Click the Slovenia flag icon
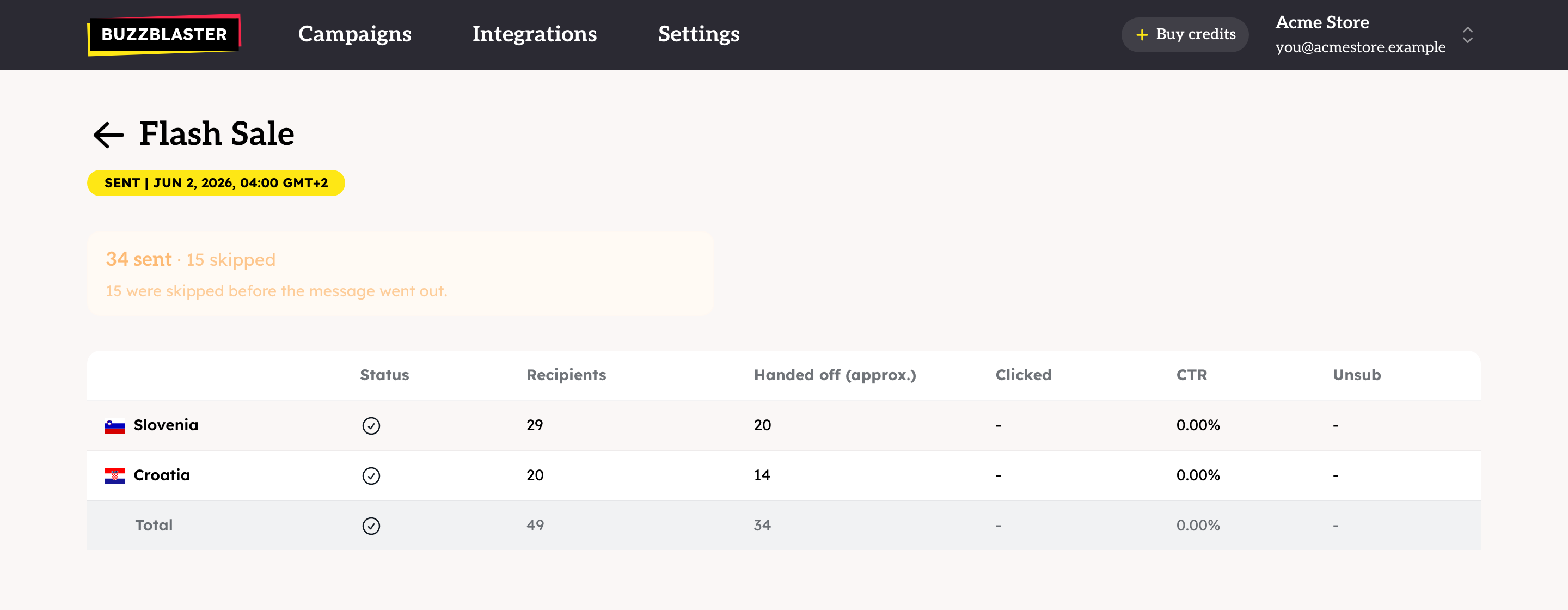 pyautogui.click(x=114, y=426)
